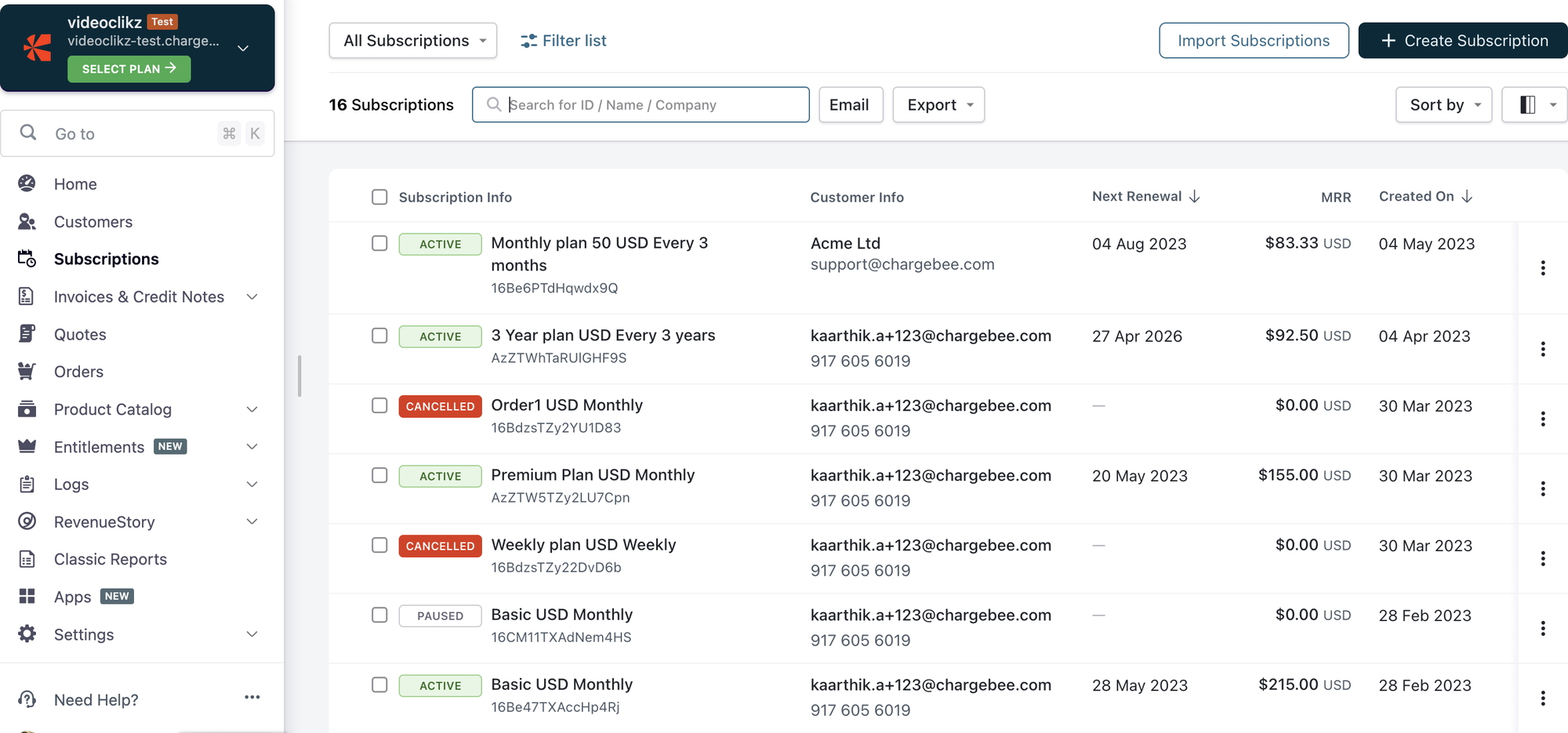This screenshot has height=733, width=1568.
Task: Click the Import Subscriptions button
Action: point(1253,40)
